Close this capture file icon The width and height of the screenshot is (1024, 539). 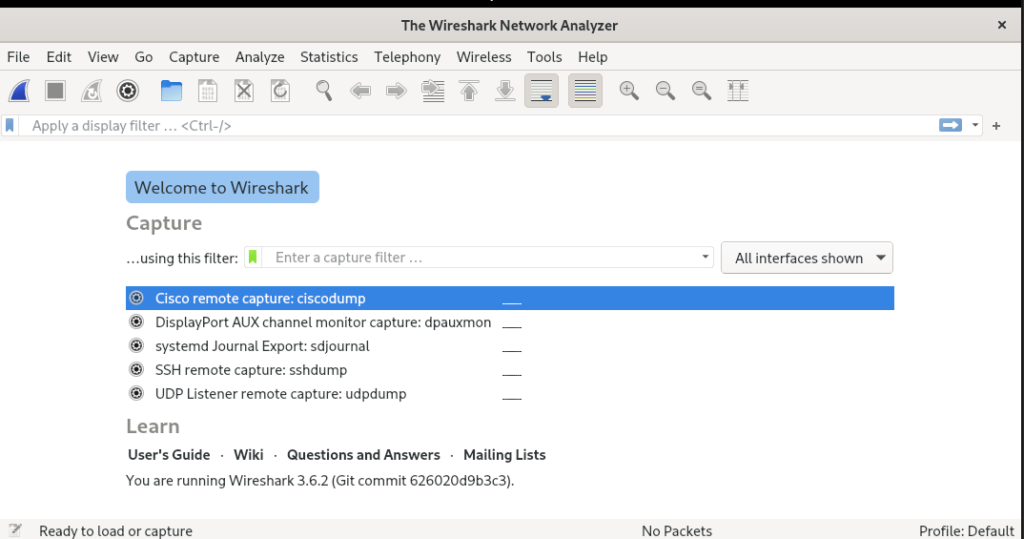pyautogui.click(x=244, y=91)
